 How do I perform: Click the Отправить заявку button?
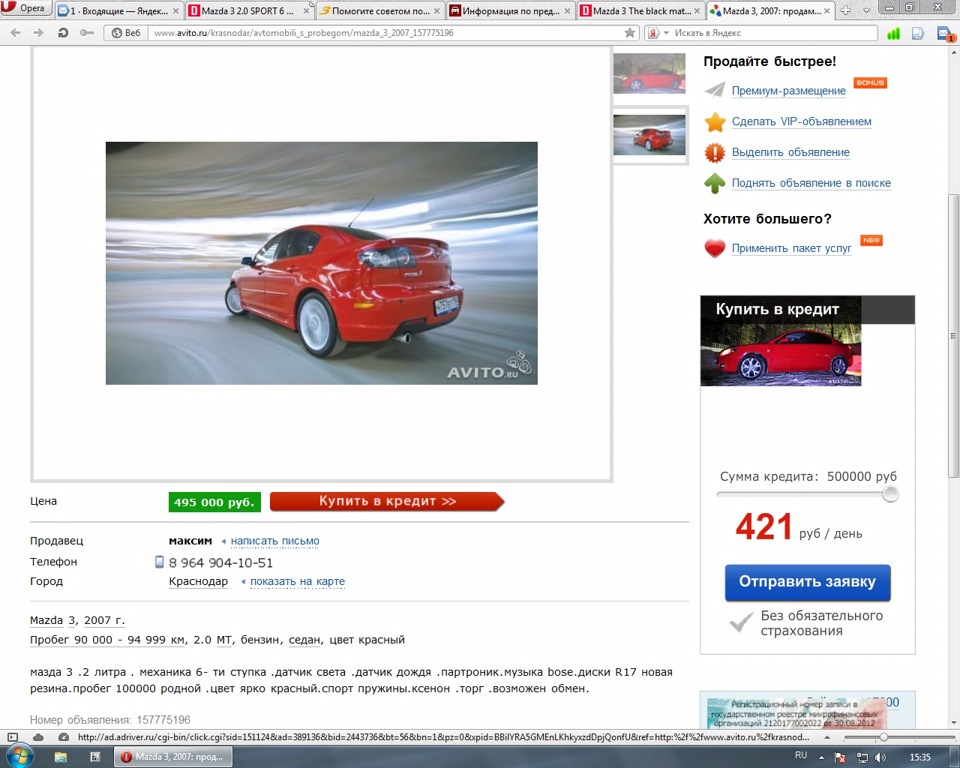click(x=807, y=583)
